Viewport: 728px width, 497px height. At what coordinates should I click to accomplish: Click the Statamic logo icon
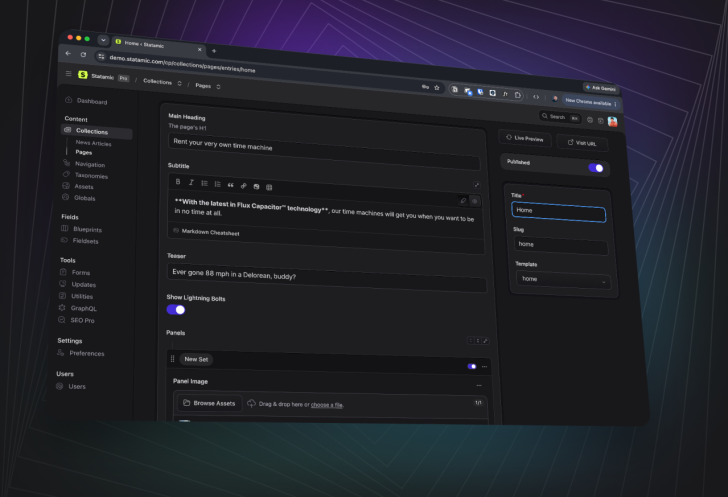(83, 75)
